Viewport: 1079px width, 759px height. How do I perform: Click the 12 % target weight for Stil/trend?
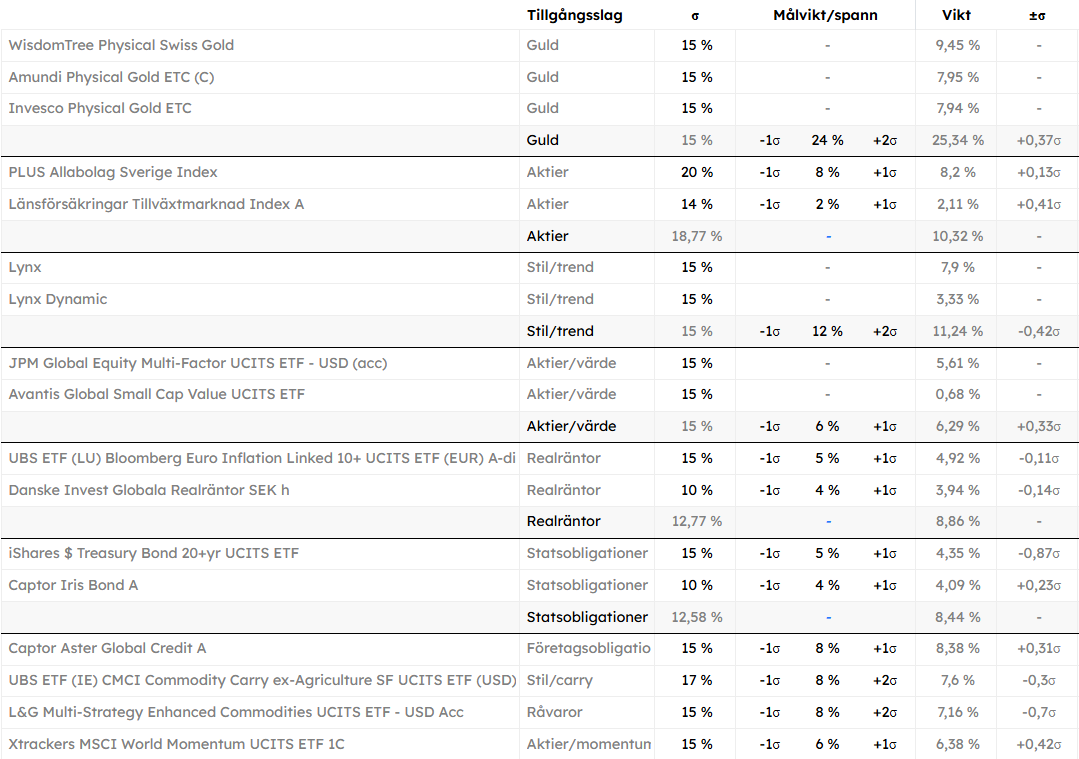[x=828, y=331]
